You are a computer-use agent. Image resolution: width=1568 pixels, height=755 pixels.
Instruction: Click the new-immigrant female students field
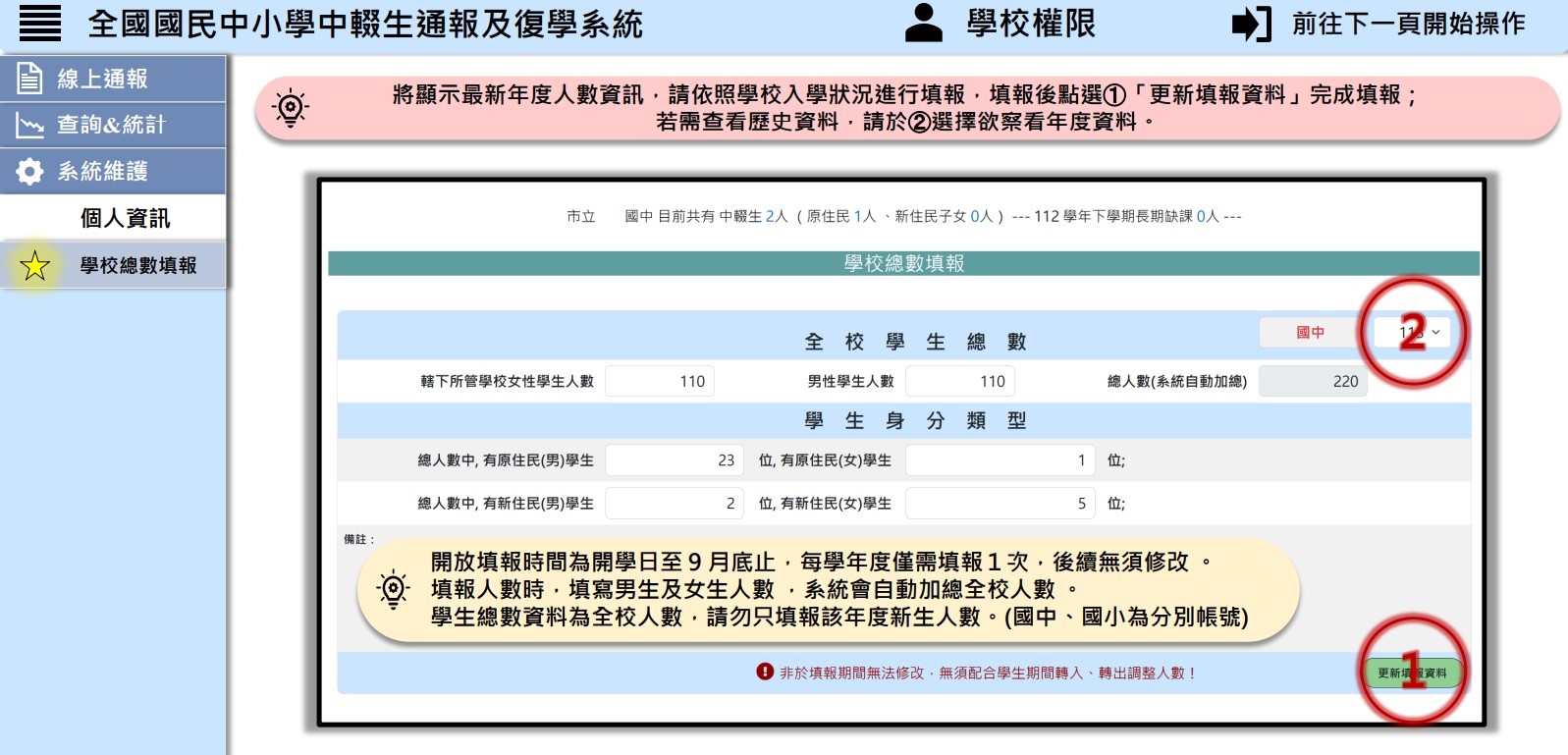point(999,503)
